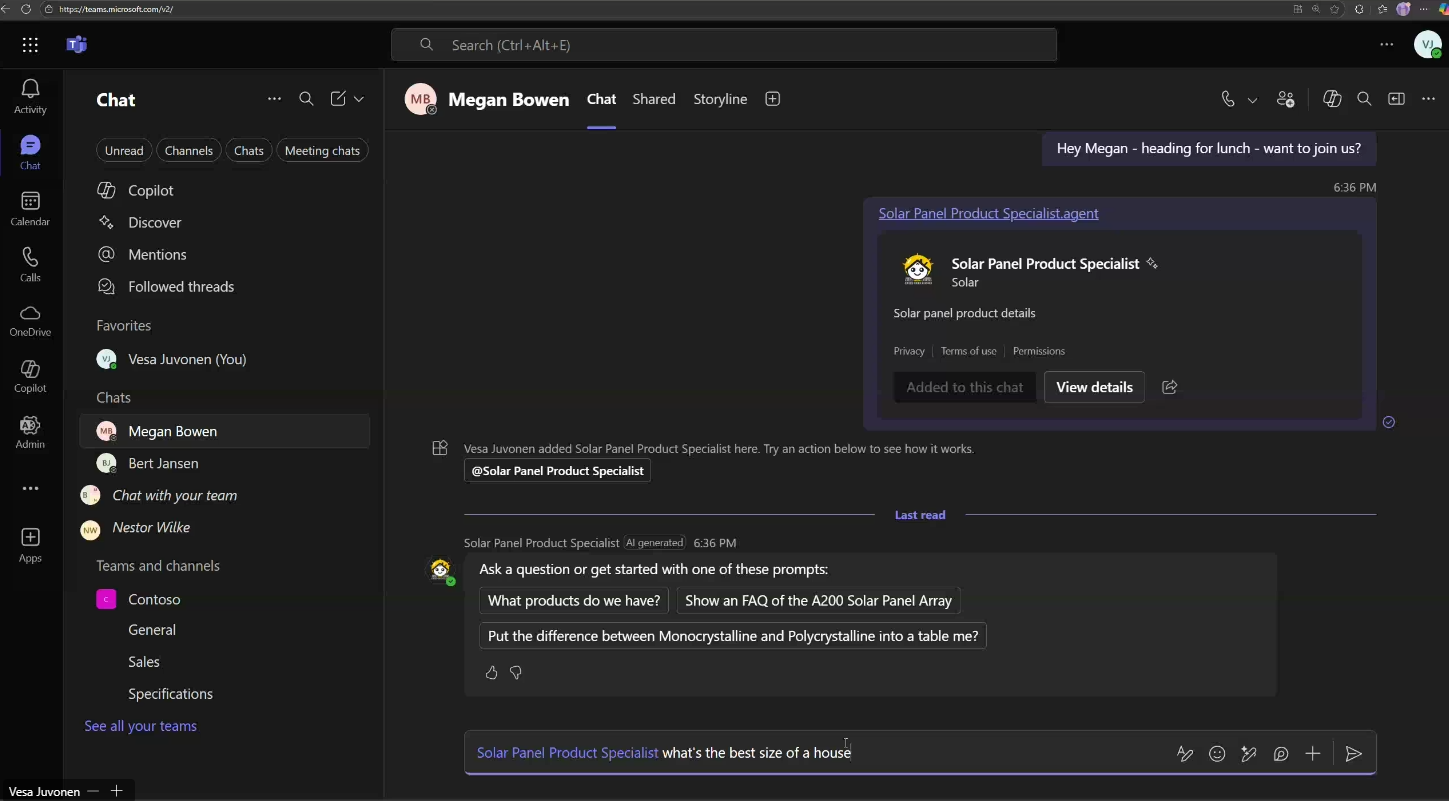The height and width of the screenshot is (801, 1449).
Task: Open Activity in the left rail
Action: click(x=30, y=96)
